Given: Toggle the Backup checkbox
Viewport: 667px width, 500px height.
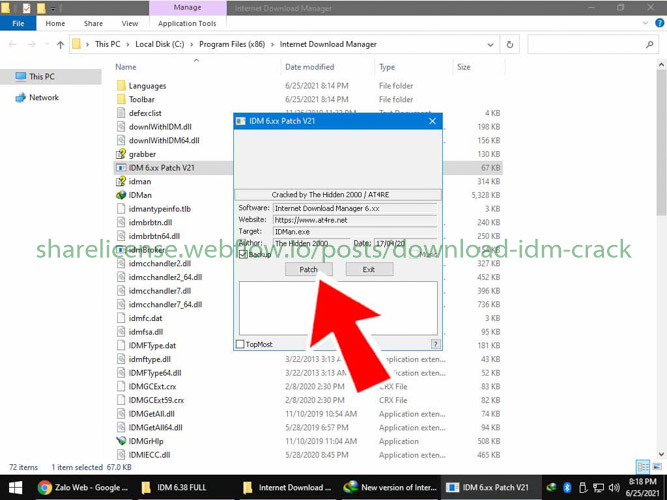Looking at the screenshot, I should pyautogui.click(x=243, y=254).
